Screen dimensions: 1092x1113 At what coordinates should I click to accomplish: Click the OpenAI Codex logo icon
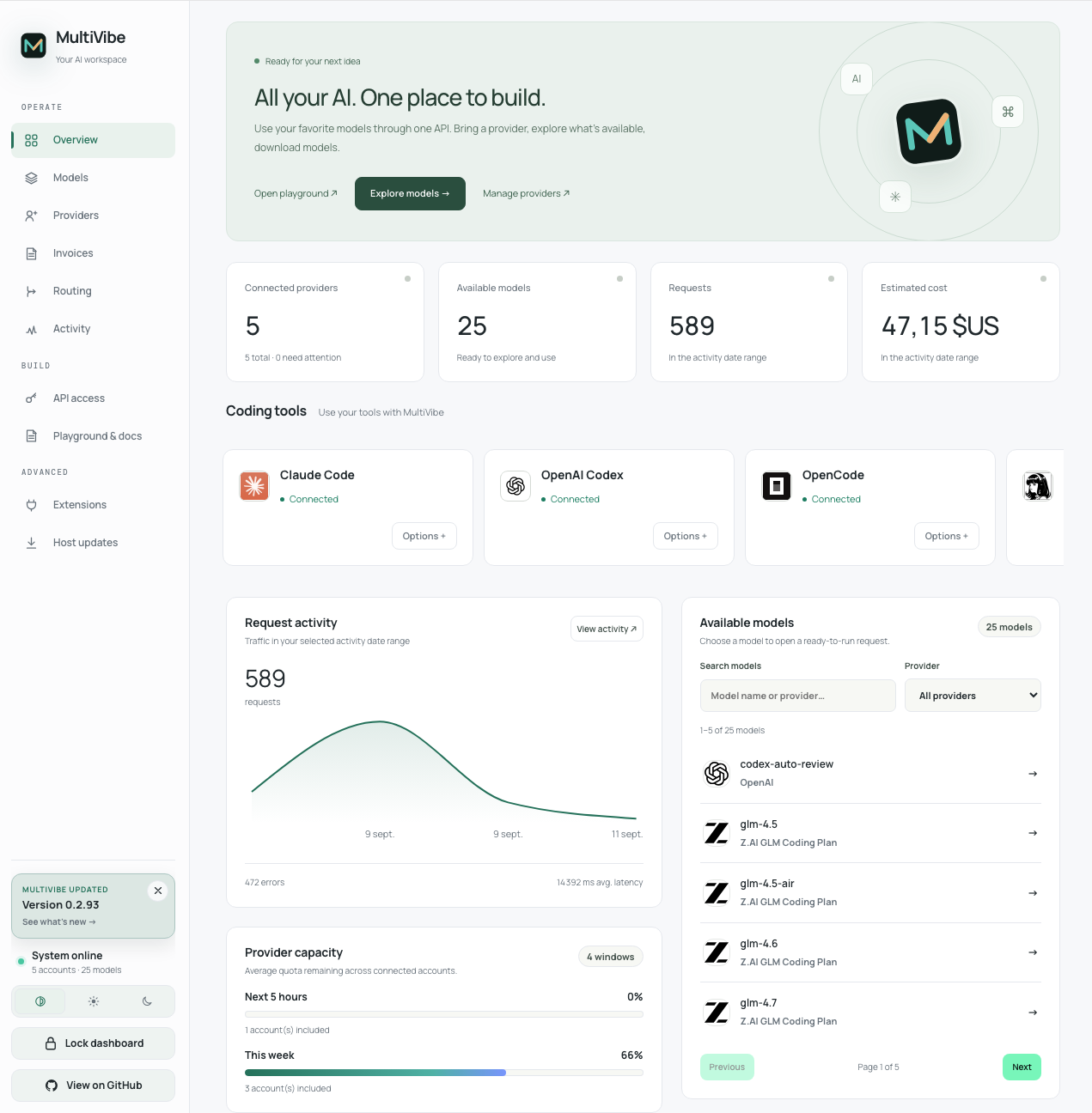point(515,486)
